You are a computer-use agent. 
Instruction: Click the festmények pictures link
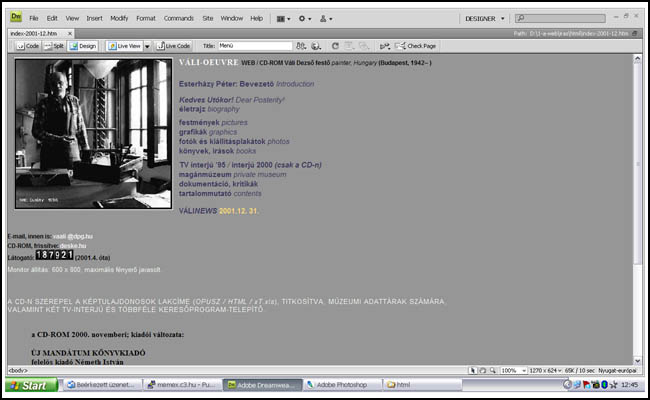213,123
